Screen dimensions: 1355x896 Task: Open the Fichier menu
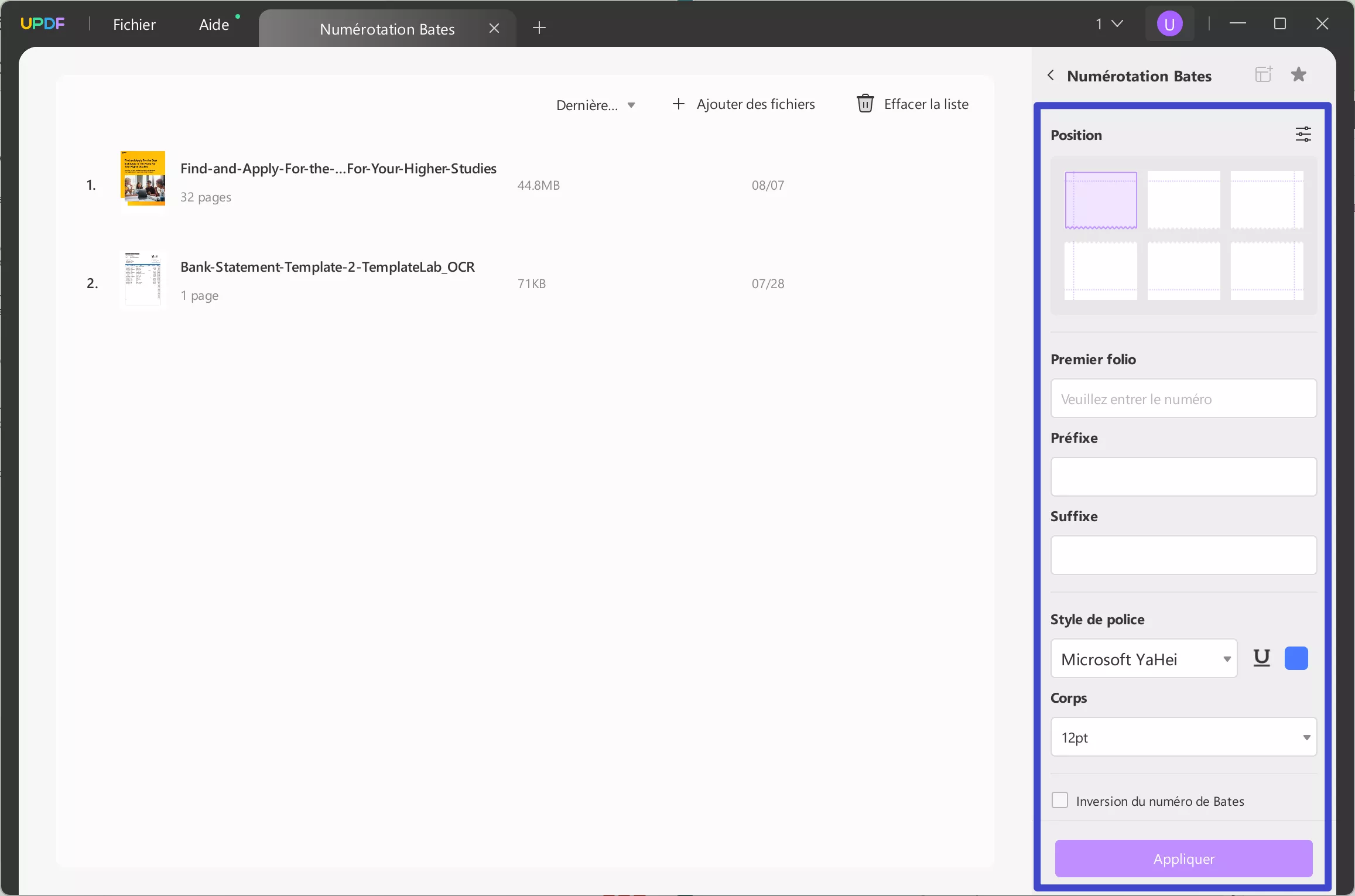point(134,25)
